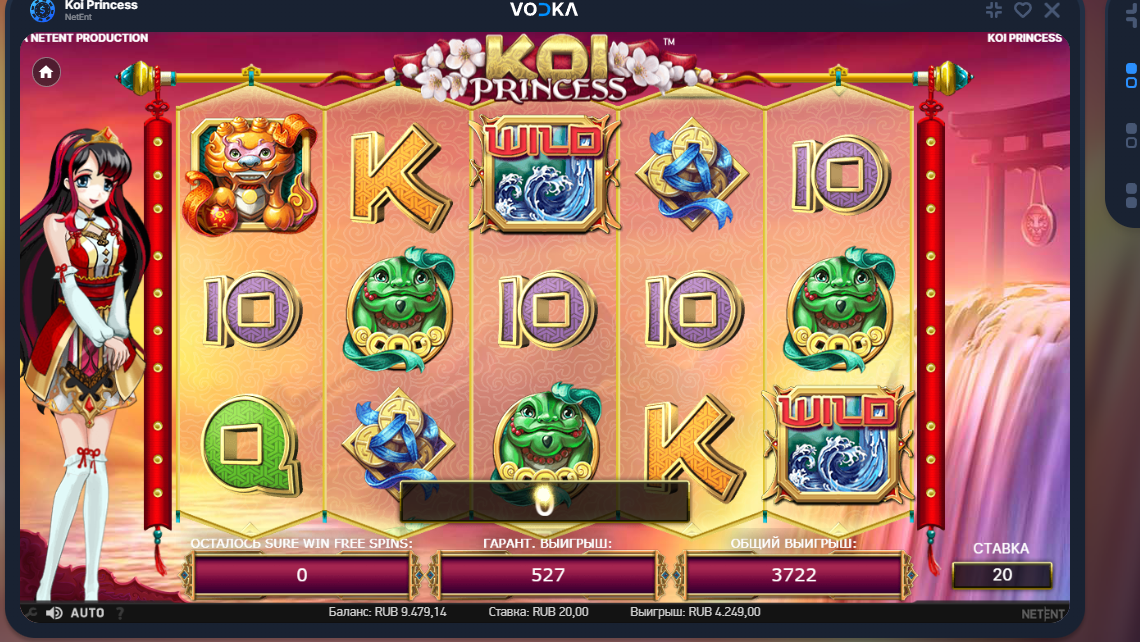Click the home button in game
Image resolution: width=1140 pixels, height=642 pixels.
coord(46,72)
